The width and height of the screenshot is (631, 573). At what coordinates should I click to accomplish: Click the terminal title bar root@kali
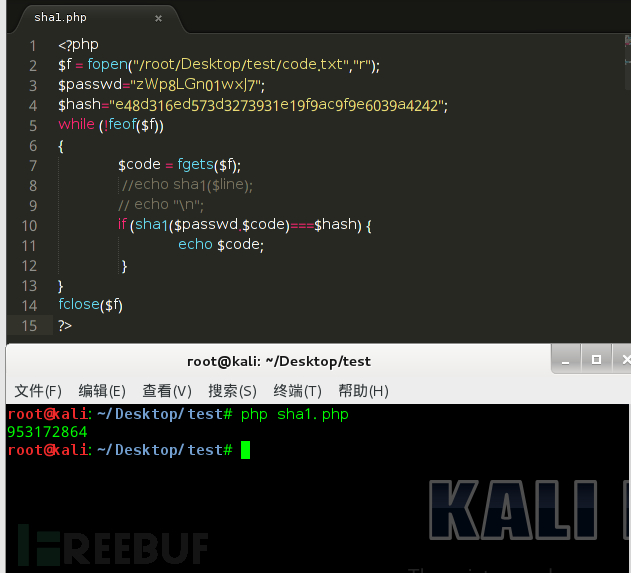click(278, 361)
